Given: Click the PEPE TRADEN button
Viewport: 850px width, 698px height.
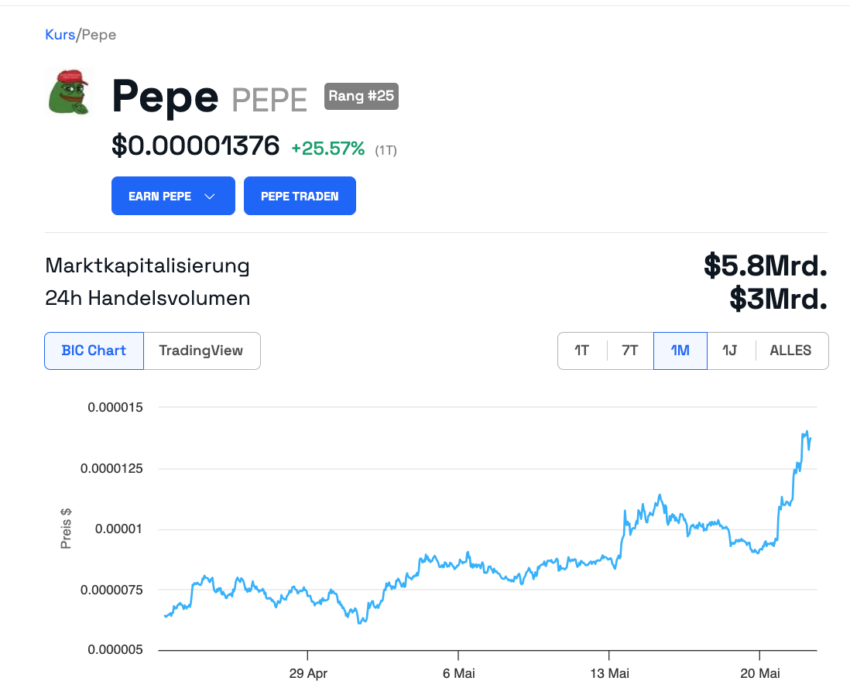Looking at the screenshot, I should click(300, 196).
